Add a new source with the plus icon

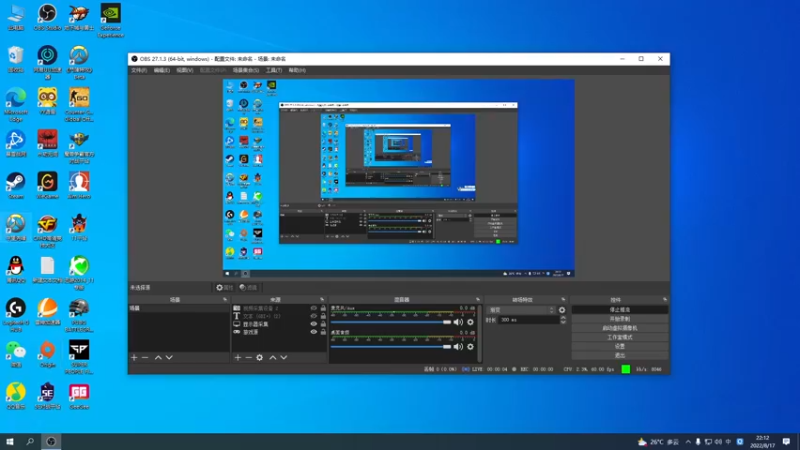[x=238, y=358]
